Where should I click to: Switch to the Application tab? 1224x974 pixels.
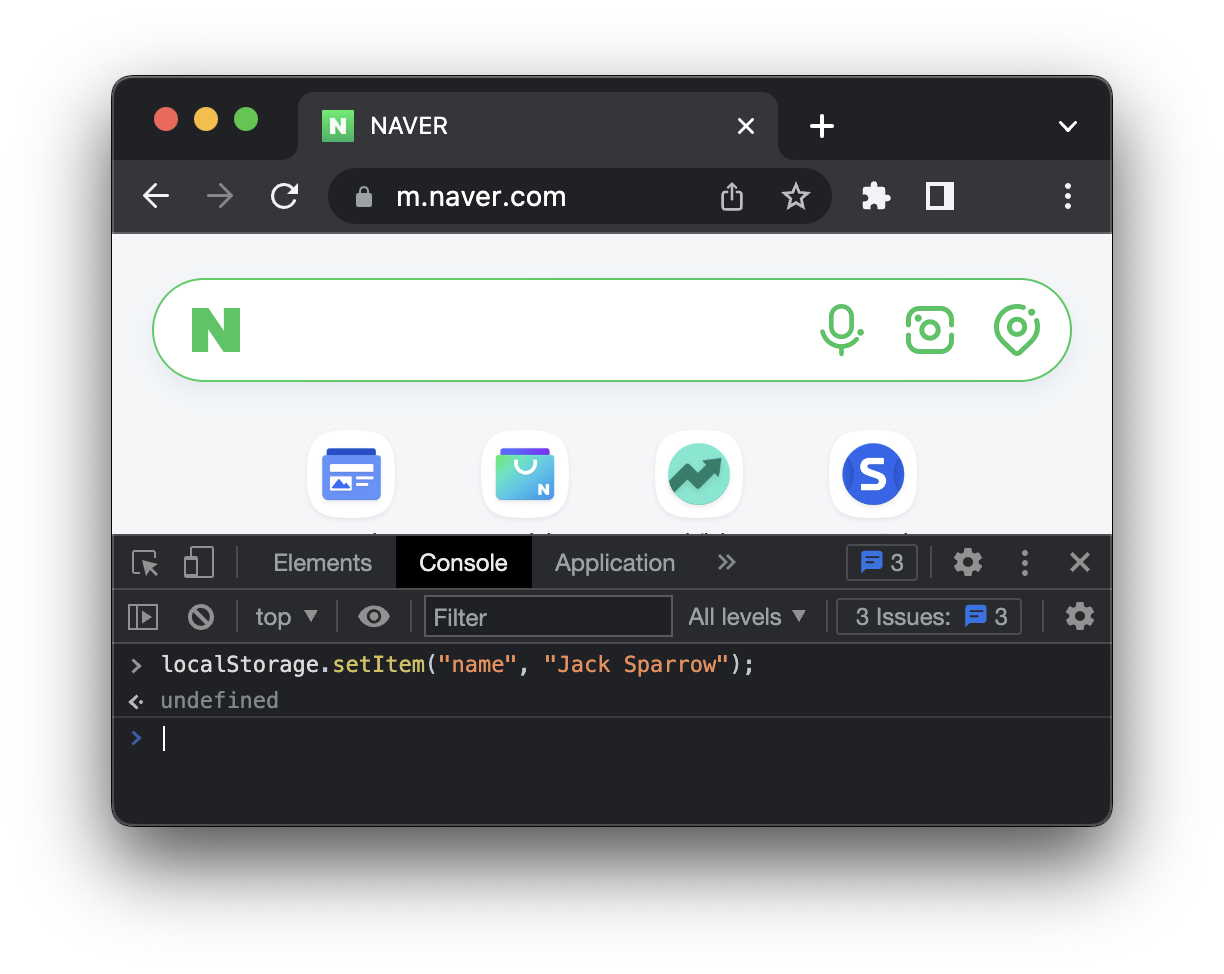tap(615, 563)
